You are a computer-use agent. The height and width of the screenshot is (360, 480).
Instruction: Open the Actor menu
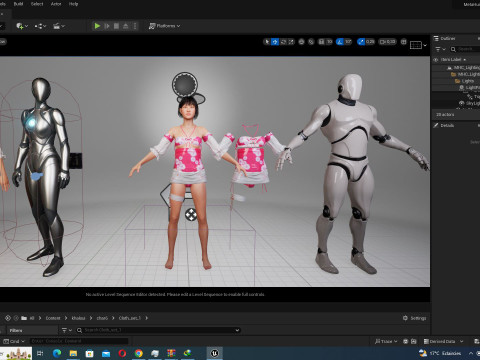(x=56, y=4)
